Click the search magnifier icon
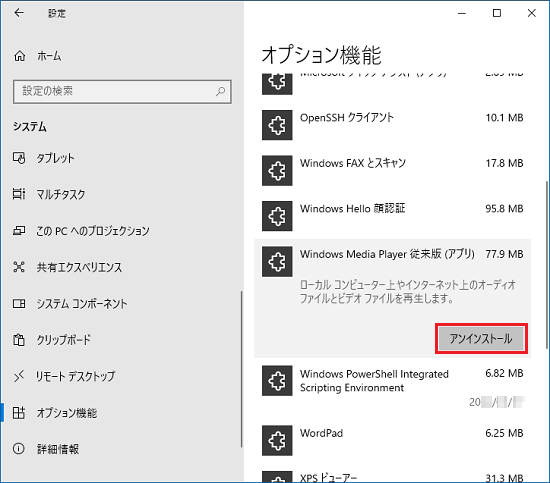 [220, 92]
